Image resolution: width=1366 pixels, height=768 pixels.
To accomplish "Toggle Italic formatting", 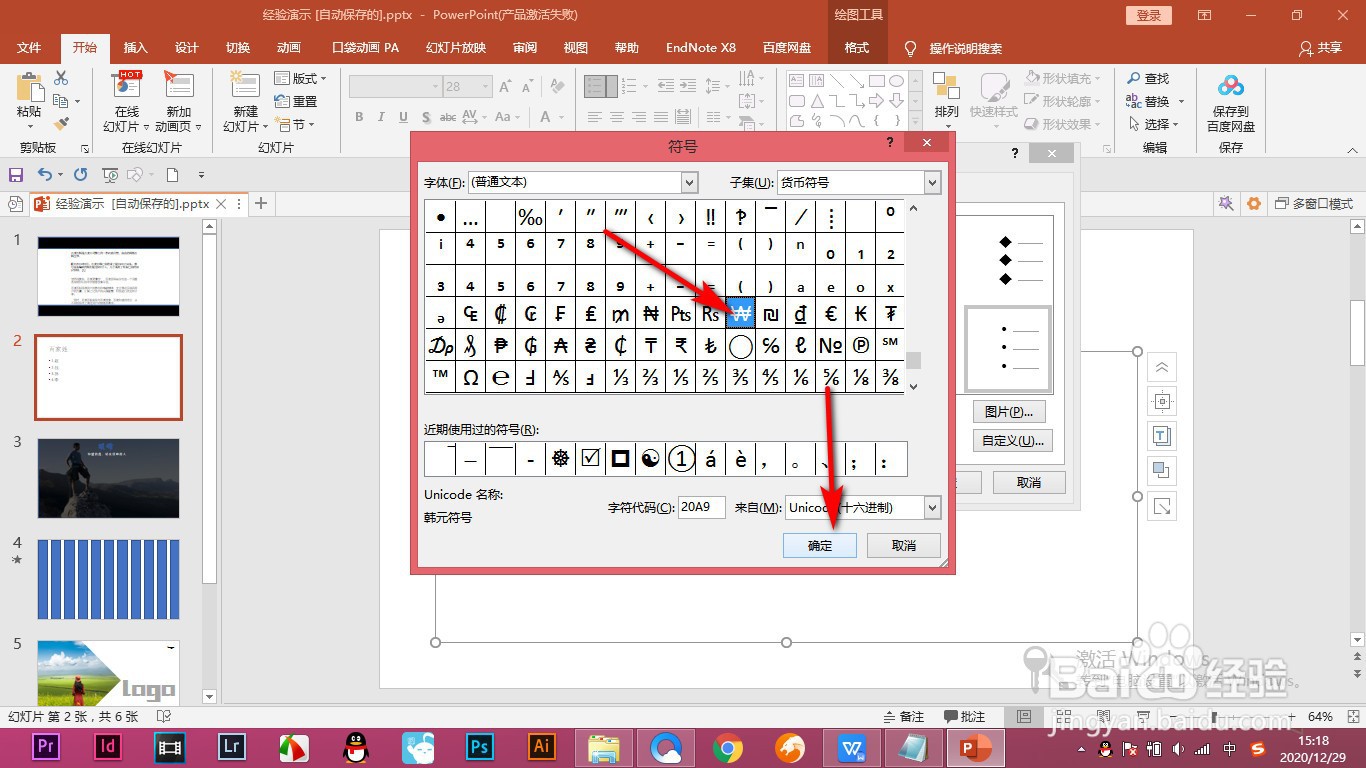I will [x=382, y=117].
